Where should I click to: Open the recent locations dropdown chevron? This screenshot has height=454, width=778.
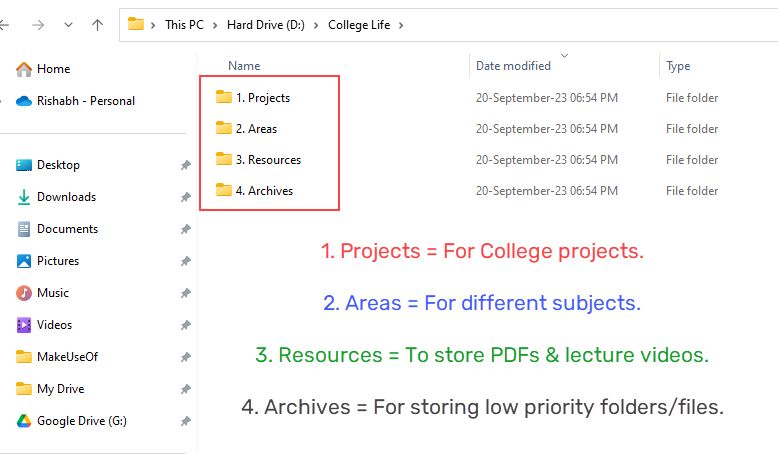68,25
